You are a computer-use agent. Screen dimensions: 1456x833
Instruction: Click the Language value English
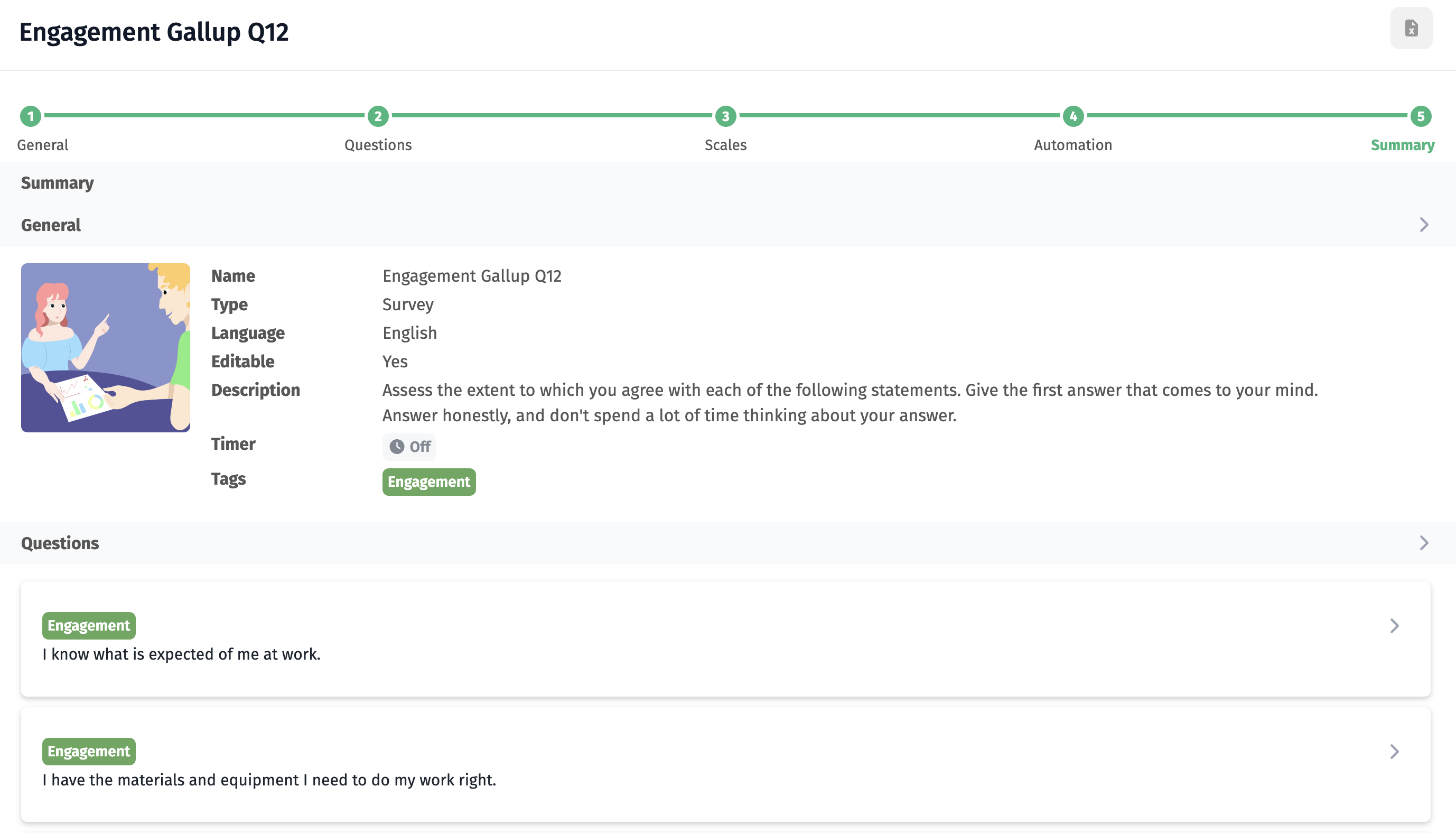tap(409, 333)
